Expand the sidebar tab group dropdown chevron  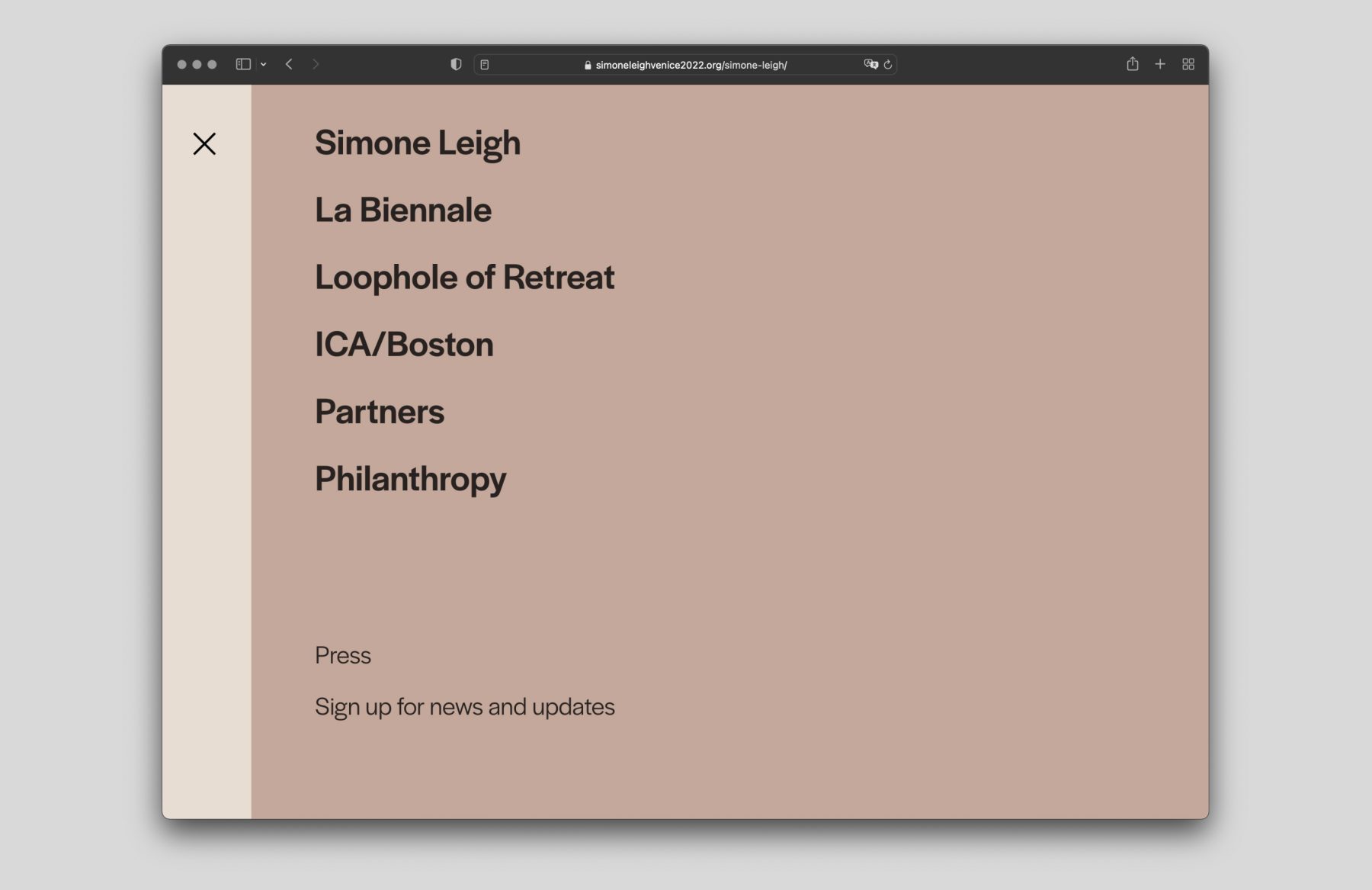[264, 65]
